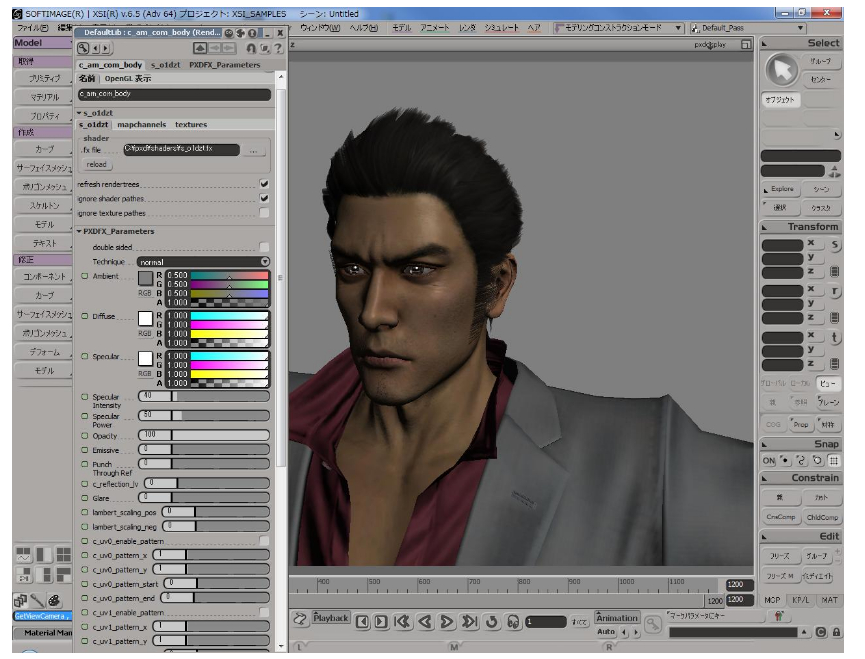The width and height of the screenshot is (865, 659).
Task: Enable the double sided checkbox
Action: [x=264, y=247]
